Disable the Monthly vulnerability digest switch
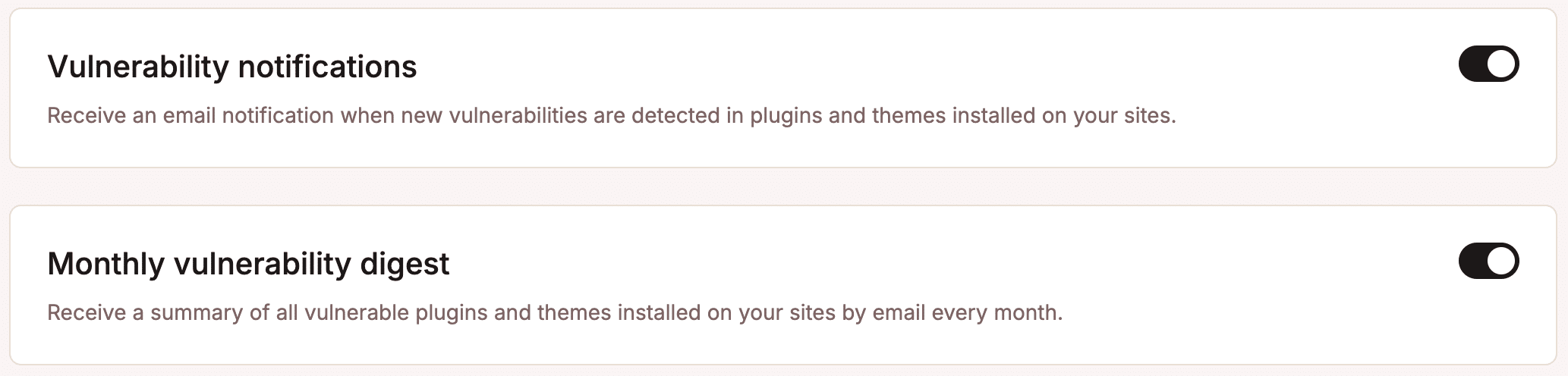 (1488, 262)
